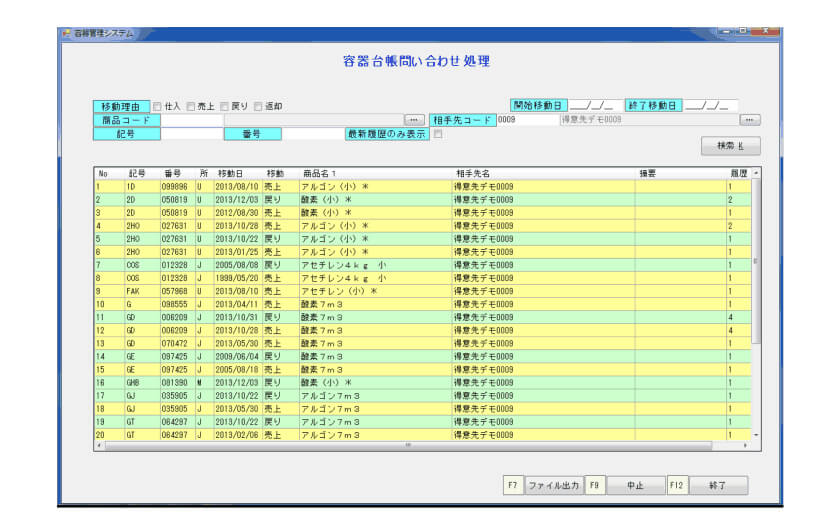Image resolution: width=840 pixels, height=520 pixels.
Task: Select row 10 number cell 098555
Action: (177, 304)
